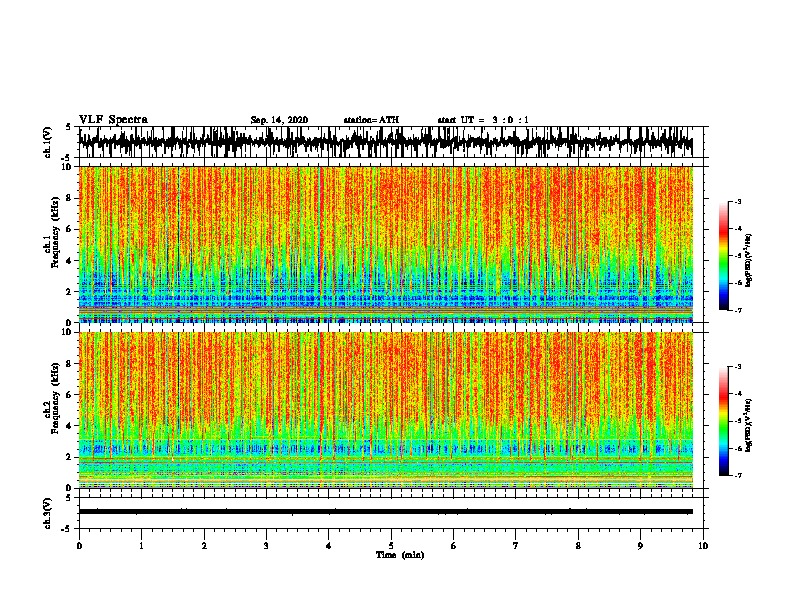Click the ch.1 color bar "log(PSD)" label
792x612 pixels.
tap(748, 260)
